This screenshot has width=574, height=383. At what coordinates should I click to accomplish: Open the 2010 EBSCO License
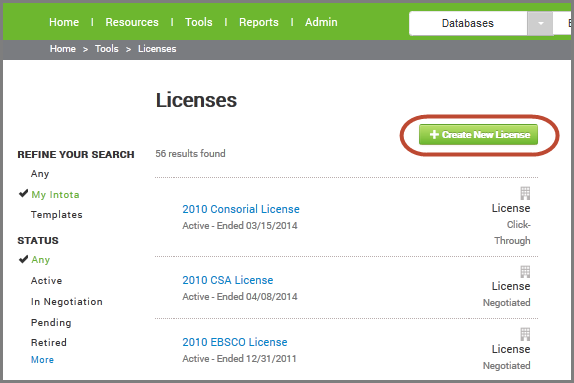tap(235, 342)
